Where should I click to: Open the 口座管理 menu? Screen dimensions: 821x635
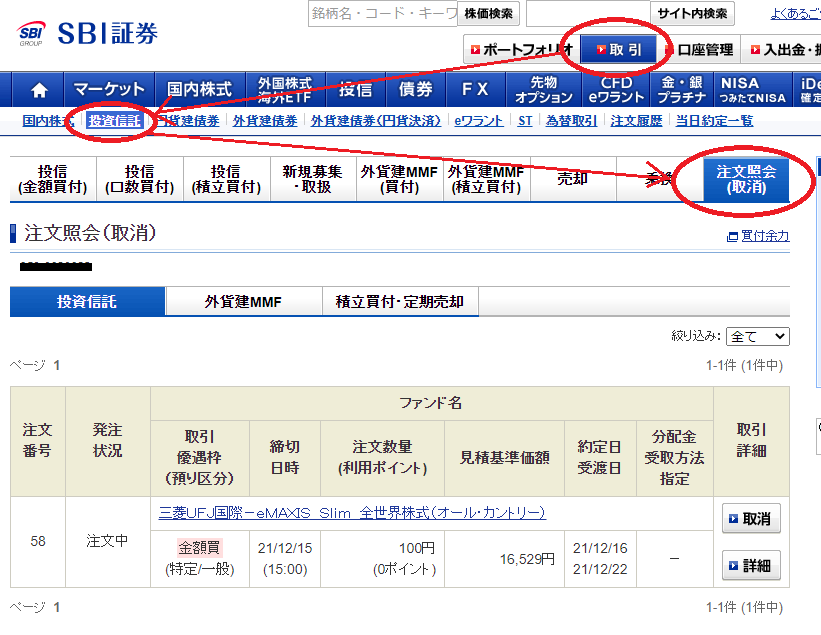(699, 50)
